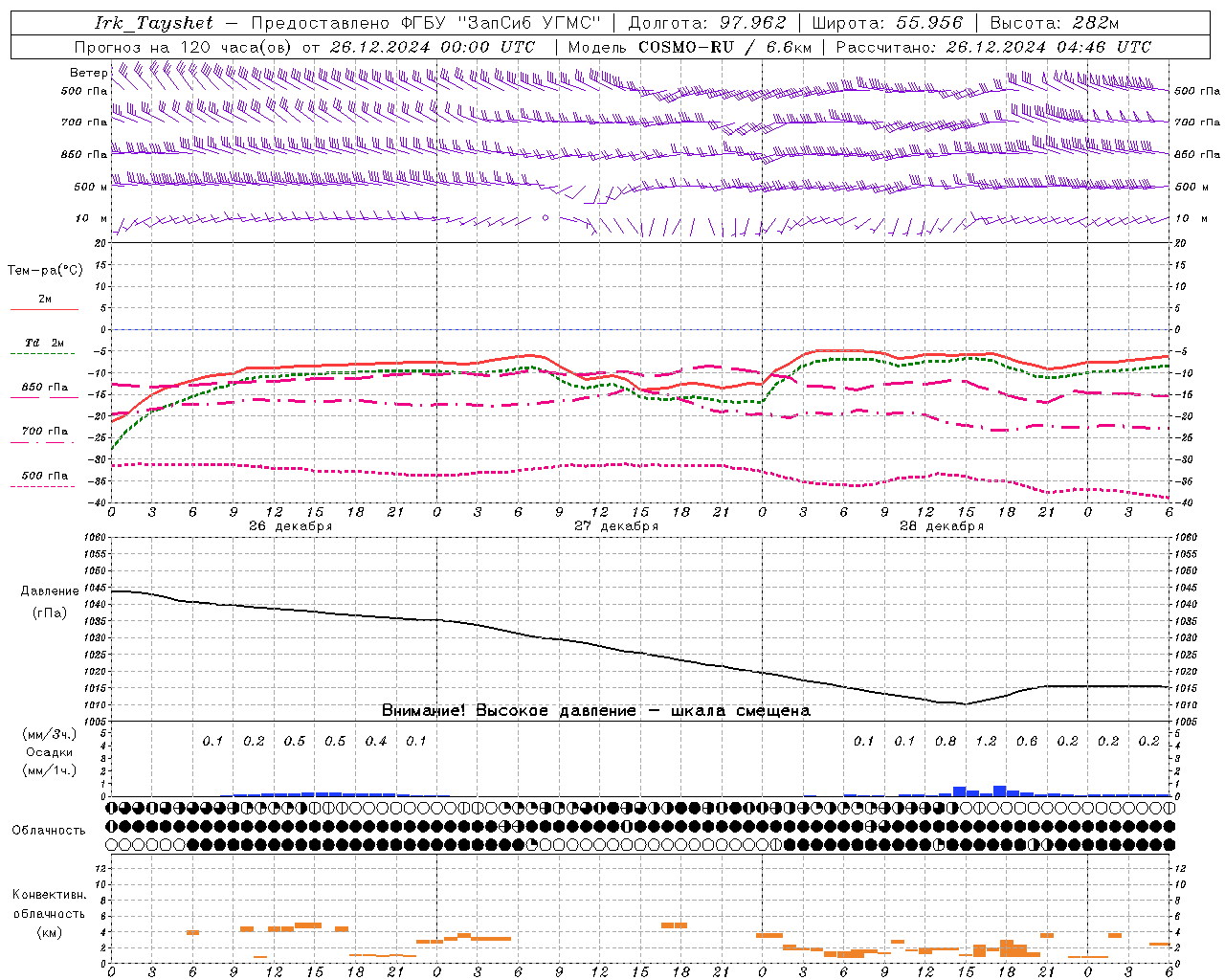Image resolution: width=1225 pixels, height=980 pixels.
Task: Select the forecast start 26.12.2024 00:00 UTC
Action: (x=433, y=47)
